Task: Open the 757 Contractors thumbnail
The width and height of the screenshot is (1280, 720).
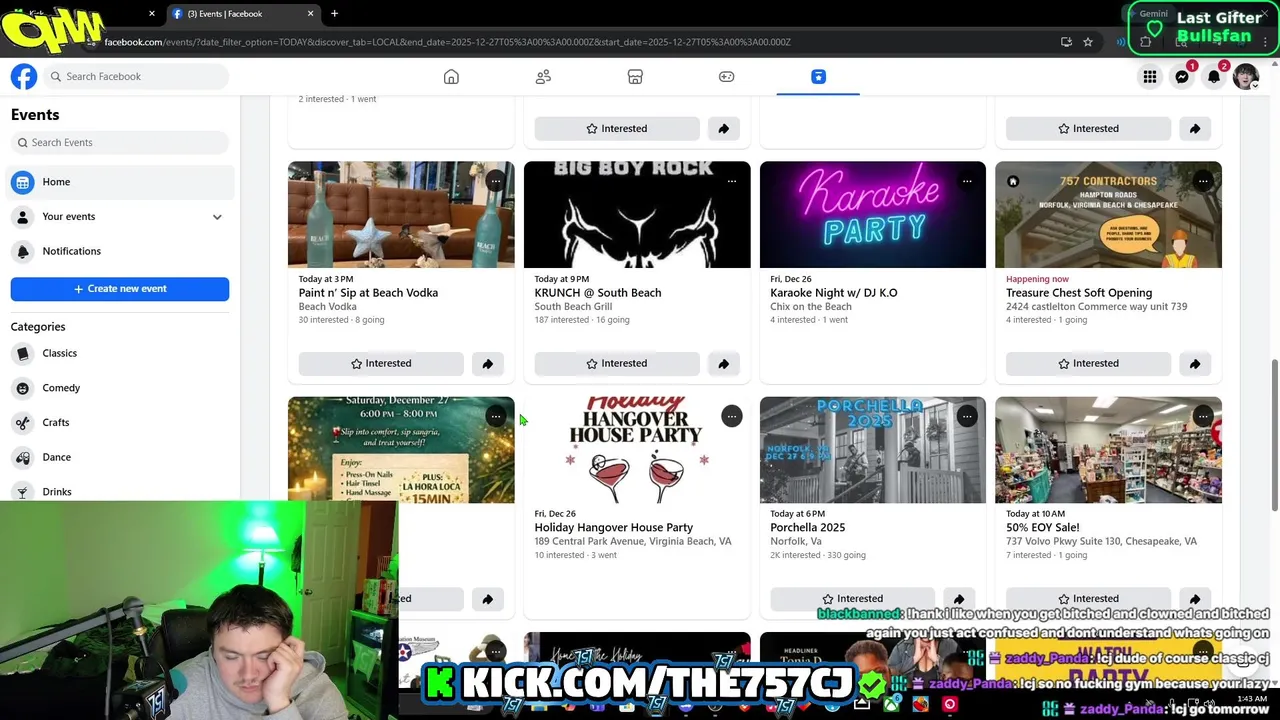Action: [1108, 215]
